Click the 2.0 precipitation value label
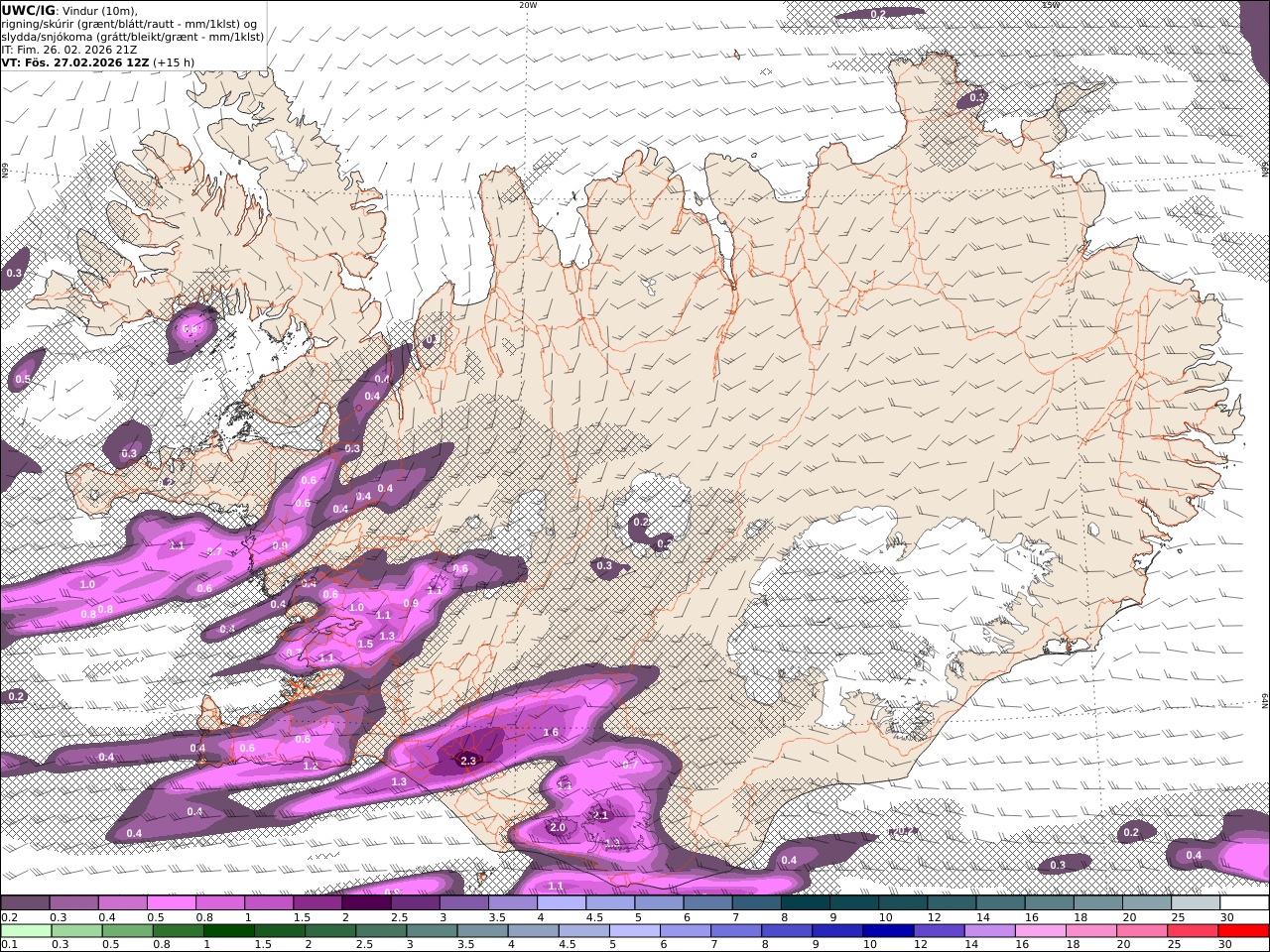 click(557, 827)
